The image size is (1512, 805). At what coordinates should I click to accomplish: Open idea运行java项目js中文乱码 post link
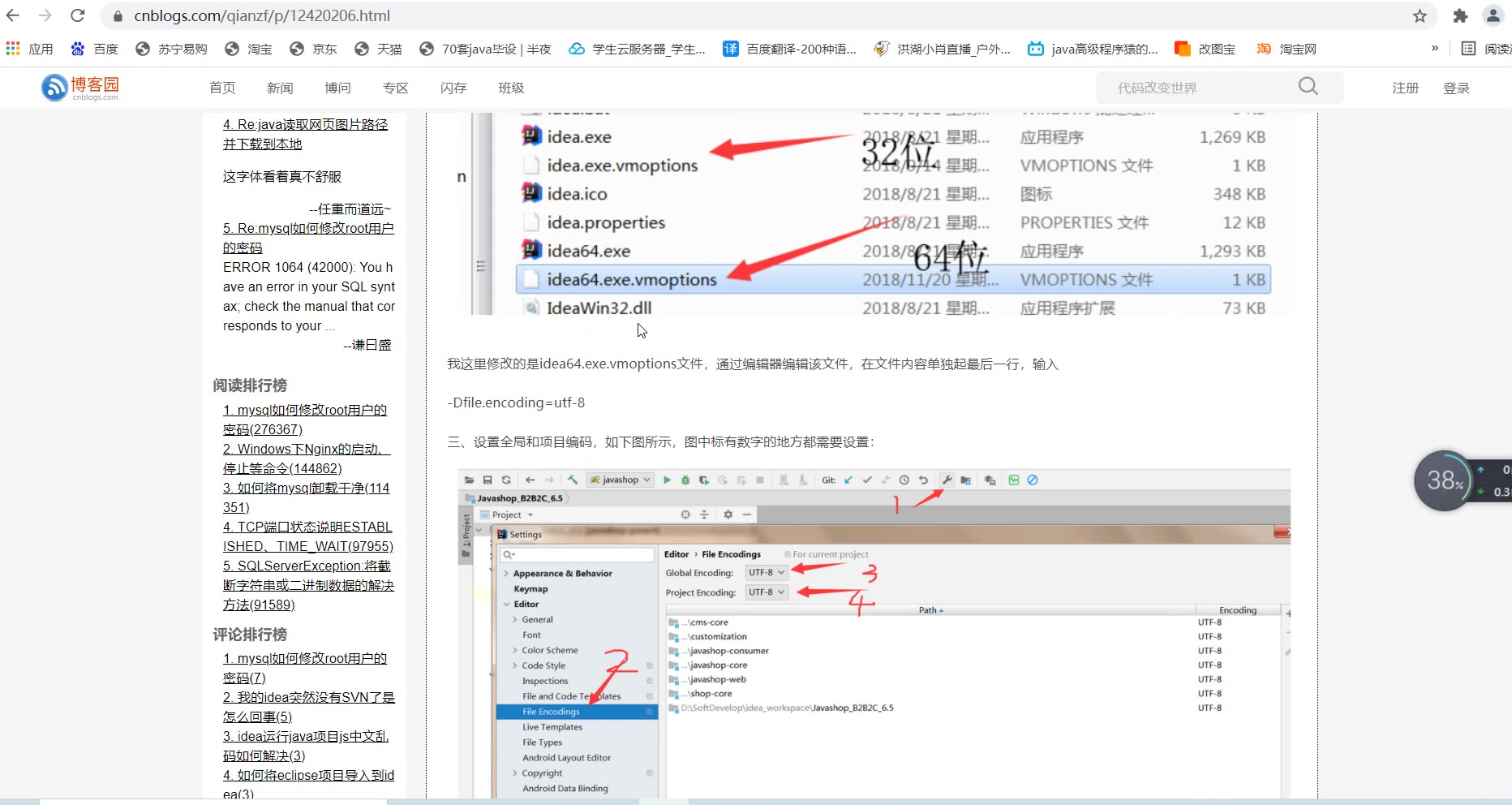point(306,746)
